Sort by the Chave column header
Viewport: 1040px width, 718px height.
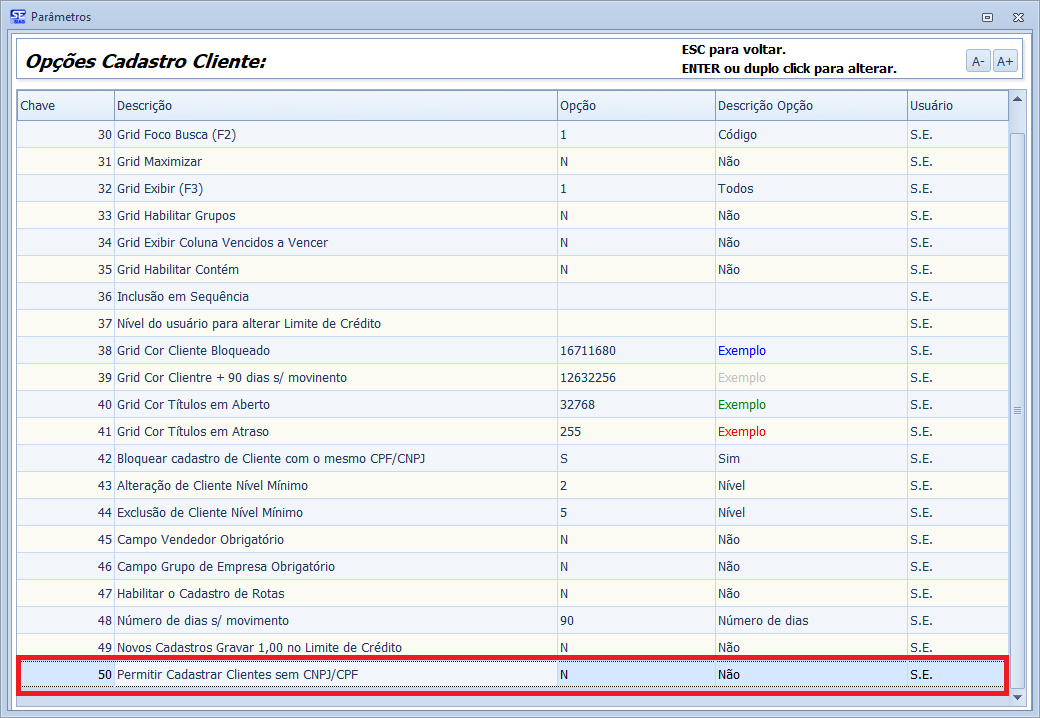(x=65, y=106)
